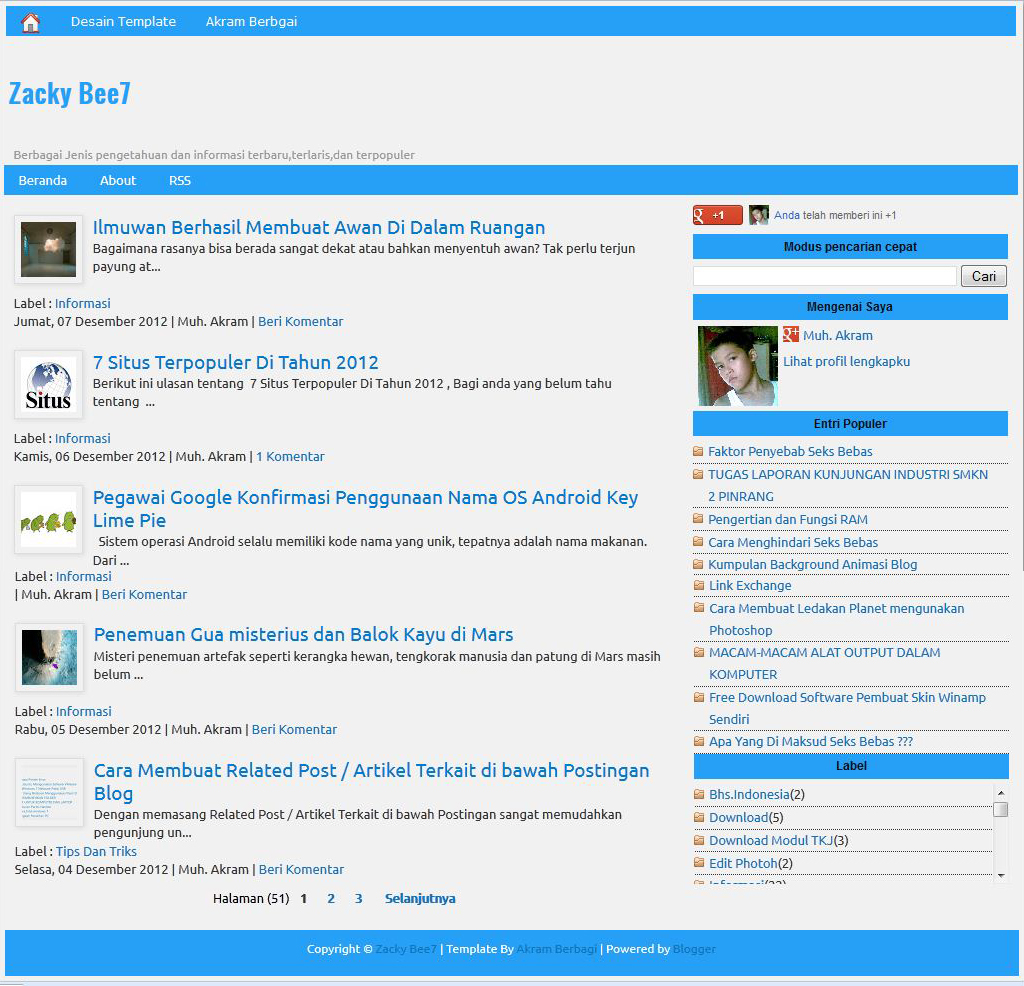Click the Google+ badge beside Muh. Akram

pyautogui.click(x=790, y=335)
